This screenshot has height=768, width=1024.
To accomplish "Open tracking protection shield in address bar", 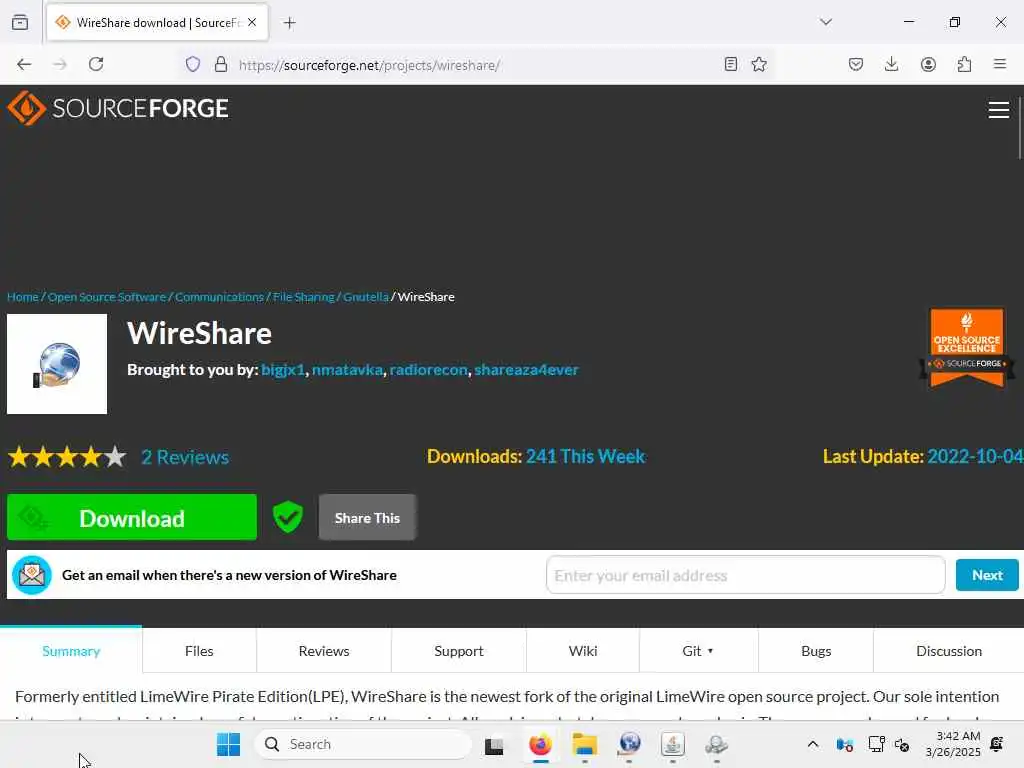I will click(x=193, y=64).
